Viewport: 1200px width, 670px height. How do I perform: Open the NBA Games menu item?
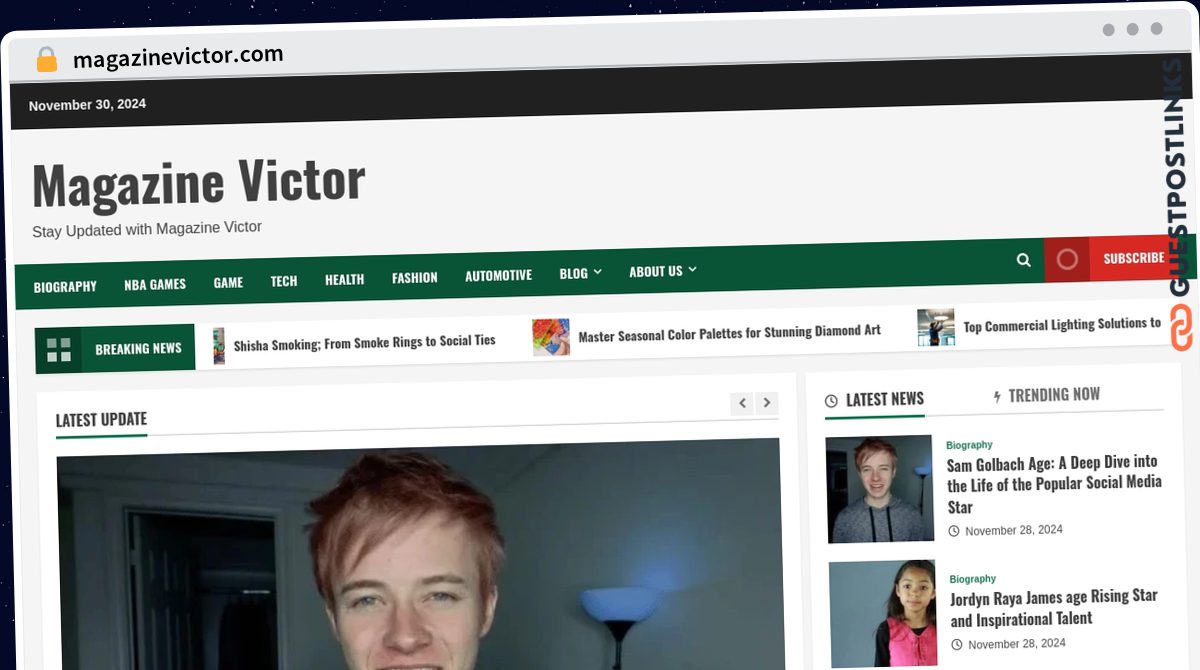(155, 284)
